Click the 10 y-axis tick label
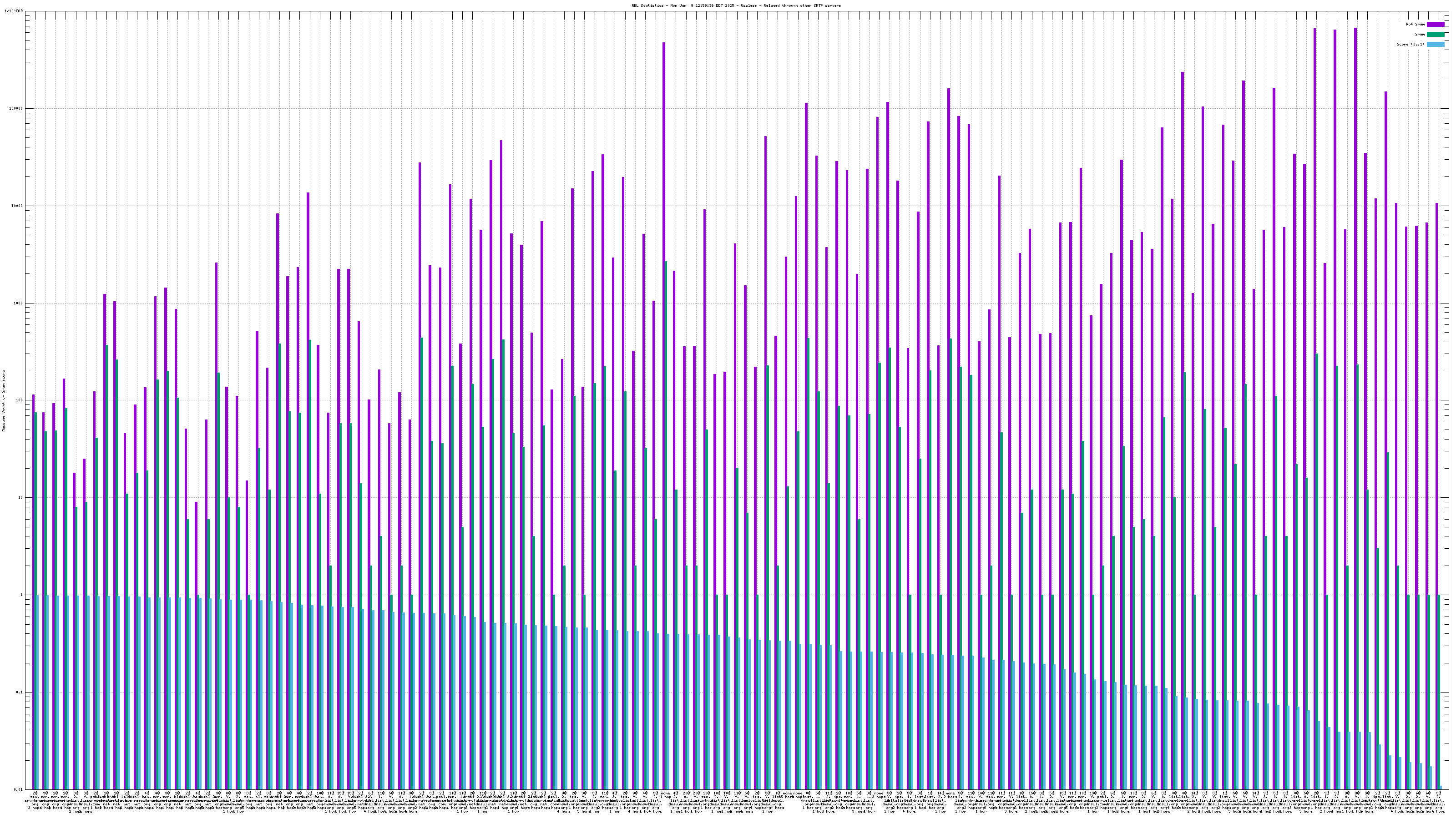This screenshot has height=819, width=1456. pyautogui.click(x=21, y=498)
